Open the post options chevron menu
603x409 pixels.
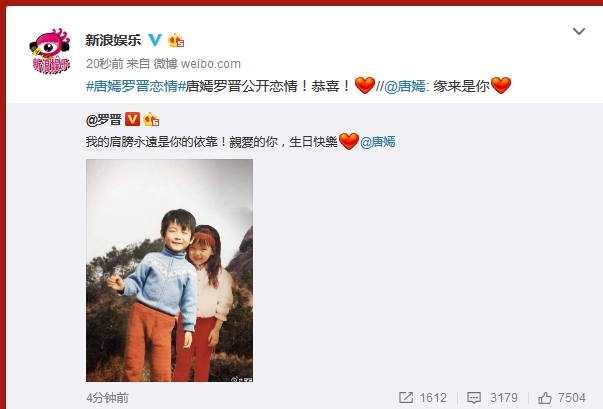point(579,31)
